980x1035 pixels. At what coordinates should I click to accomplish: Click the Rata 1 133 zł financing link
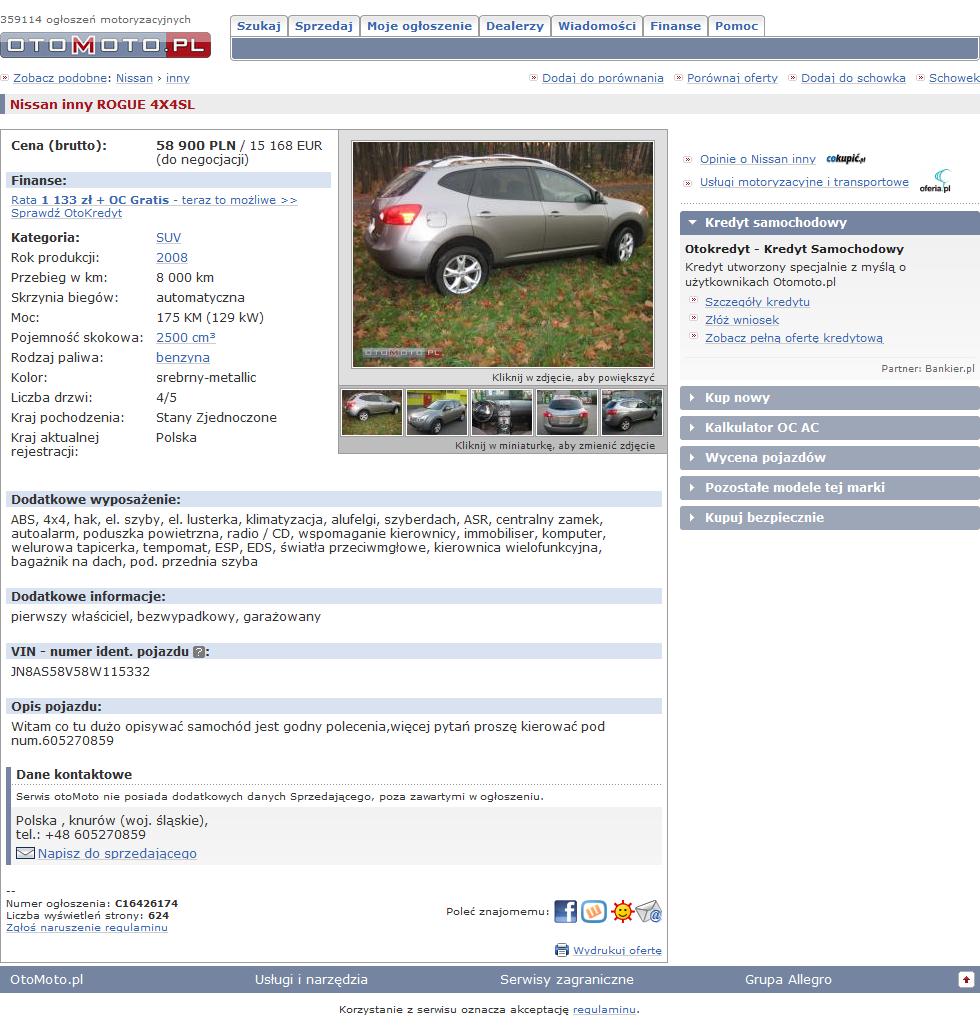point(154,200)
